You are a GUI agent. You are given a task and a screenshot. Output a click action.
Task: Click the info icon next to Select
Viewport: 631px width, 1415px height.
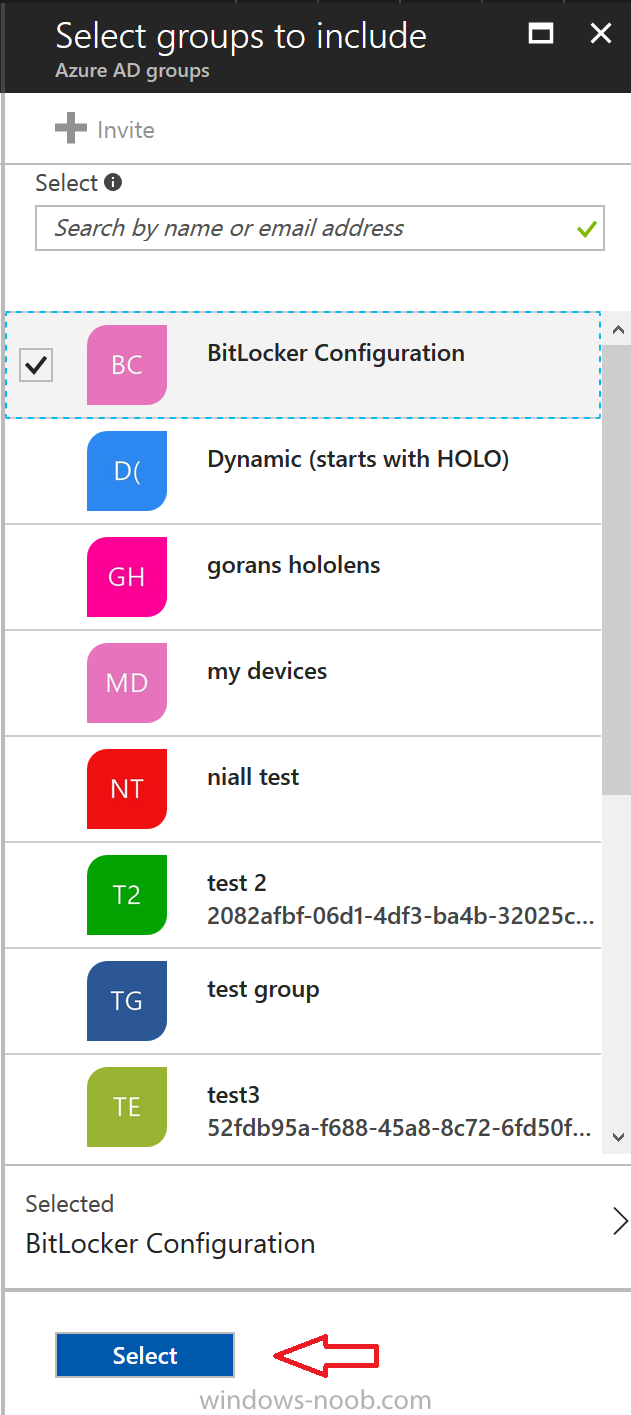point(113,183)
